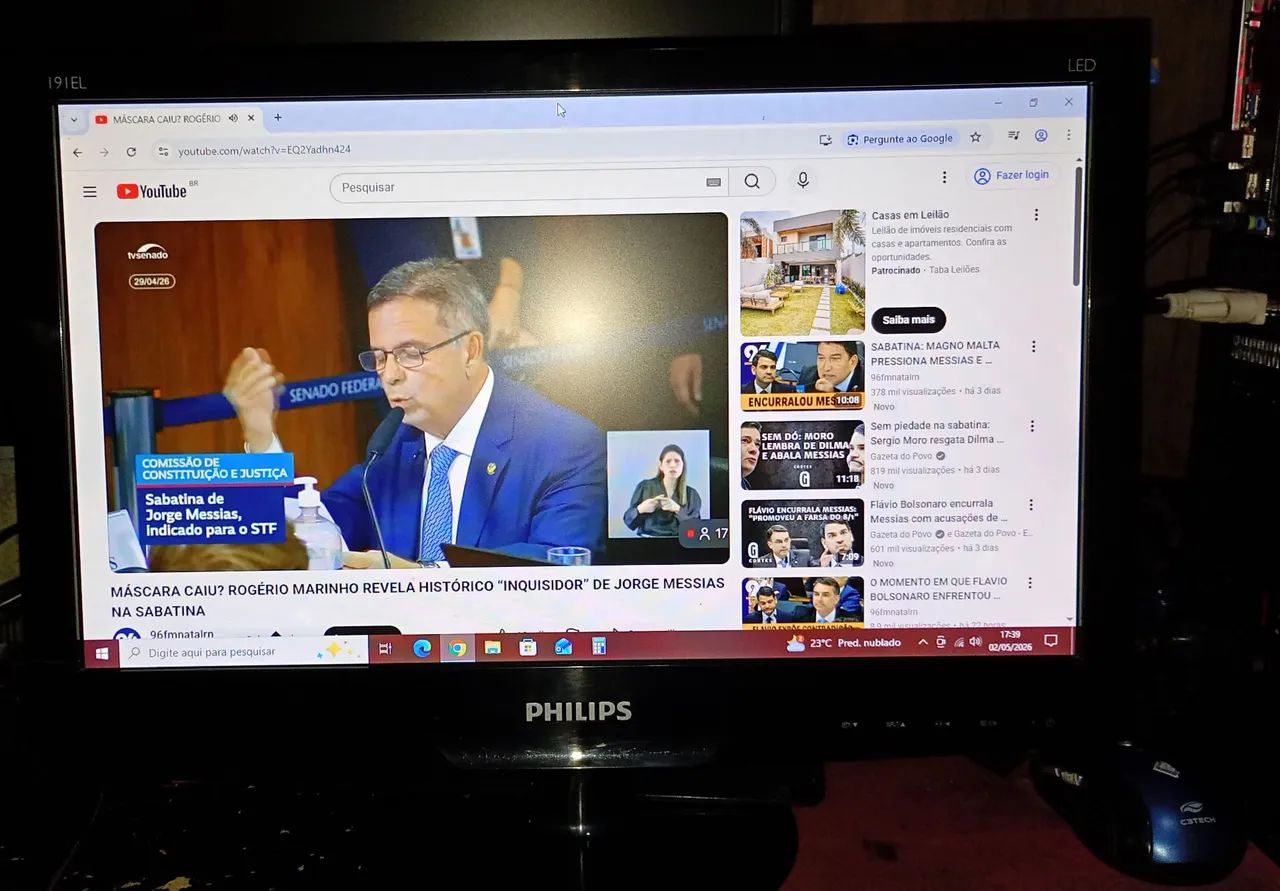The image size is (1280, 891).
Task: Switch to the MÁSCARA CAIU? ROGÉRIO tab
Action: (x=165, y=119)
